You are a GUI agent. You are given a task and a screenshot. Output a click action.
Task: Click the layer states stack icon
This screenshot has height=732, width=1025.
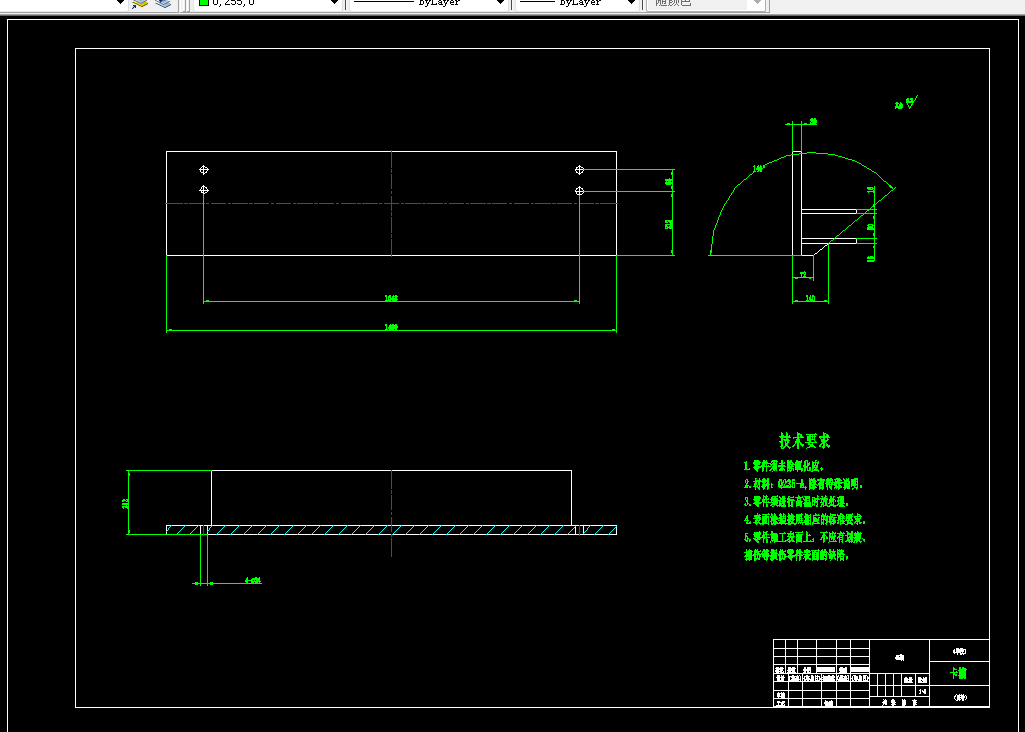coord(163,3)
